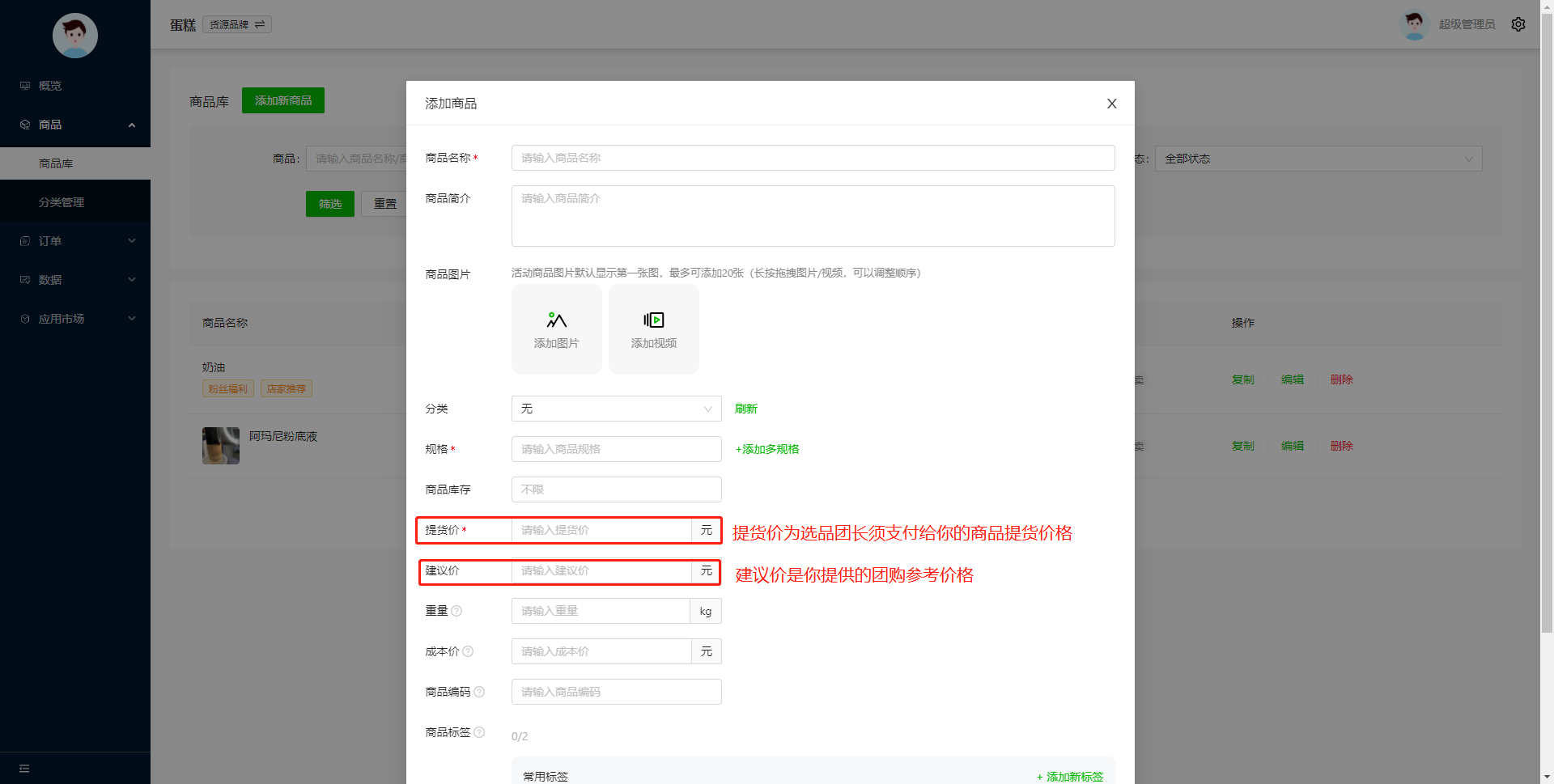Click the 应用市场 icon in the sidebar
This screenshot has width=1554, height=784.
pyautogui.click(x=25, y=319)
